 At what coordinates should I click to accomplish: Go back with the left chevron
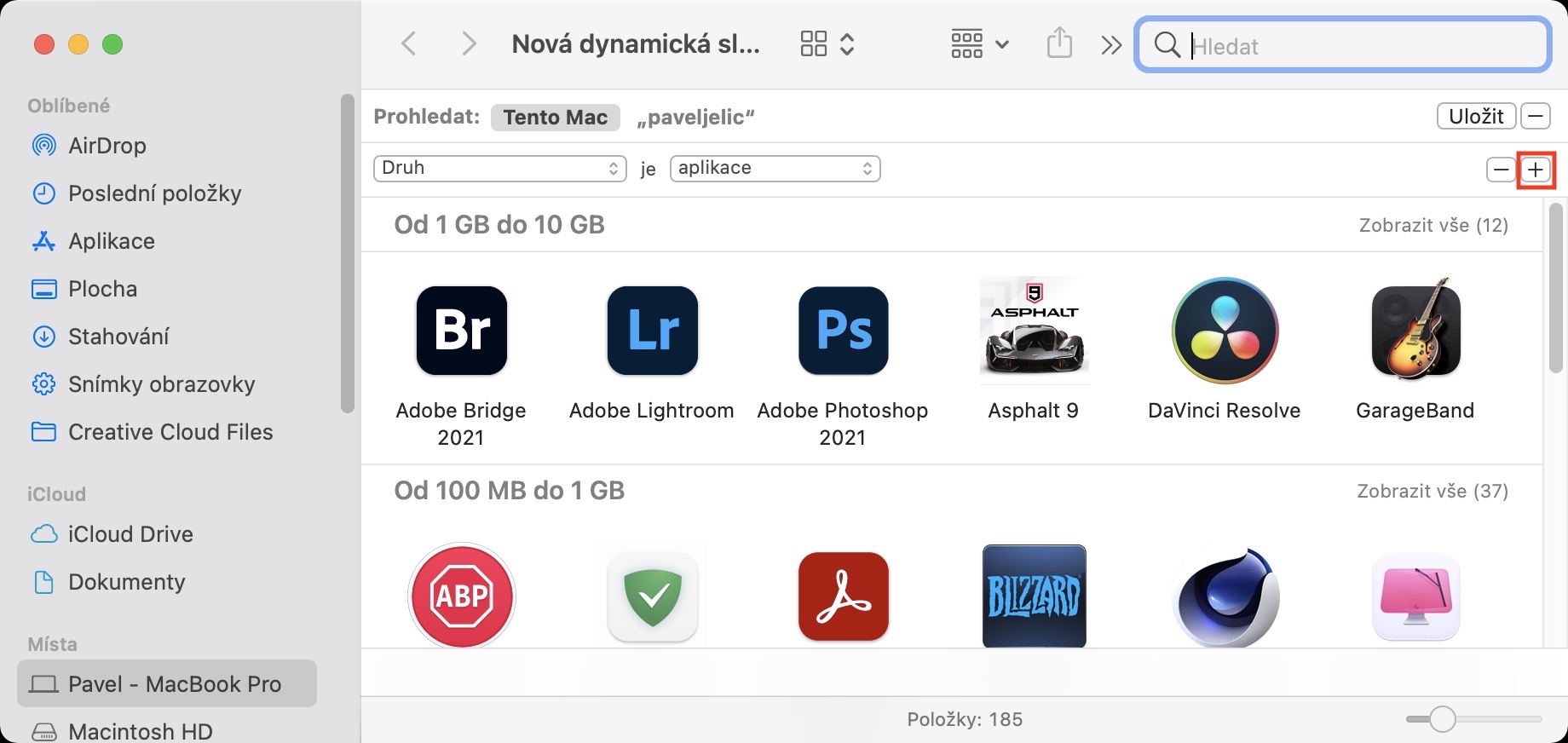[x=409, y=43]
